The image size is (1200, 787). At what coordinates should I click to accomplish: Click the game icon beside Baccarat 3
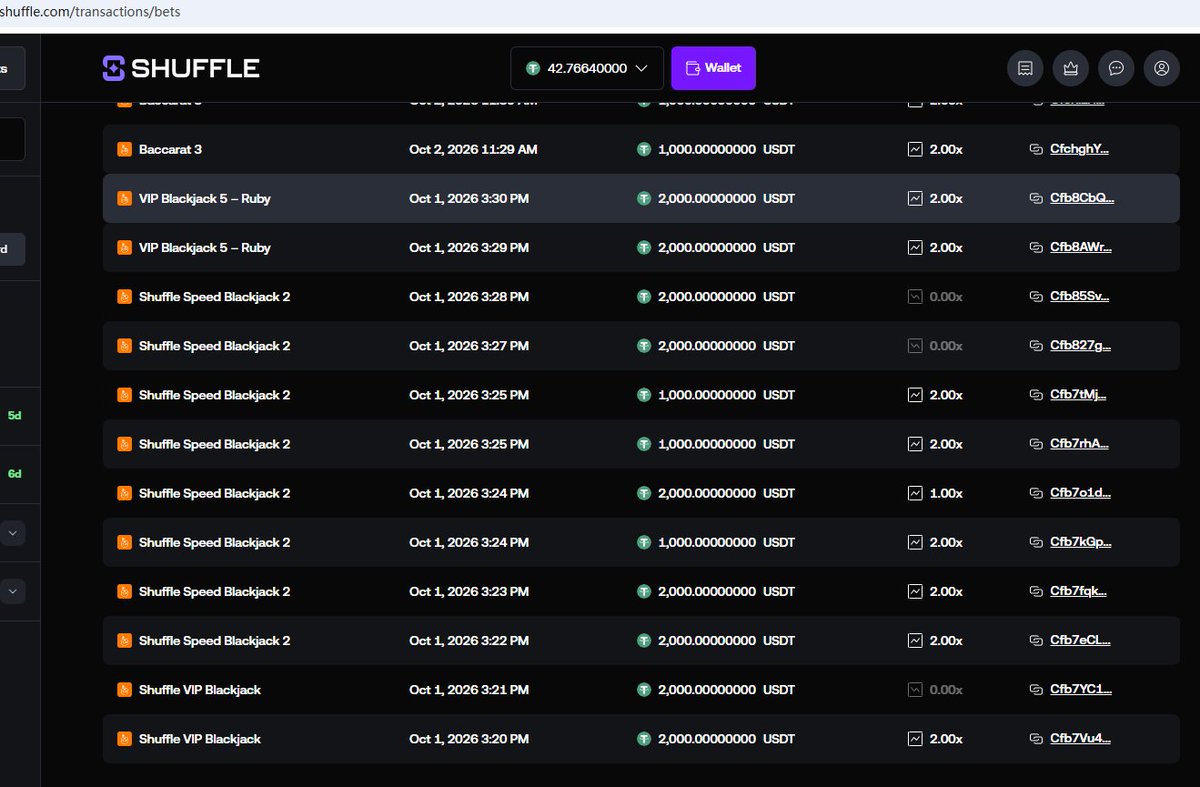[x=124, y=149]
